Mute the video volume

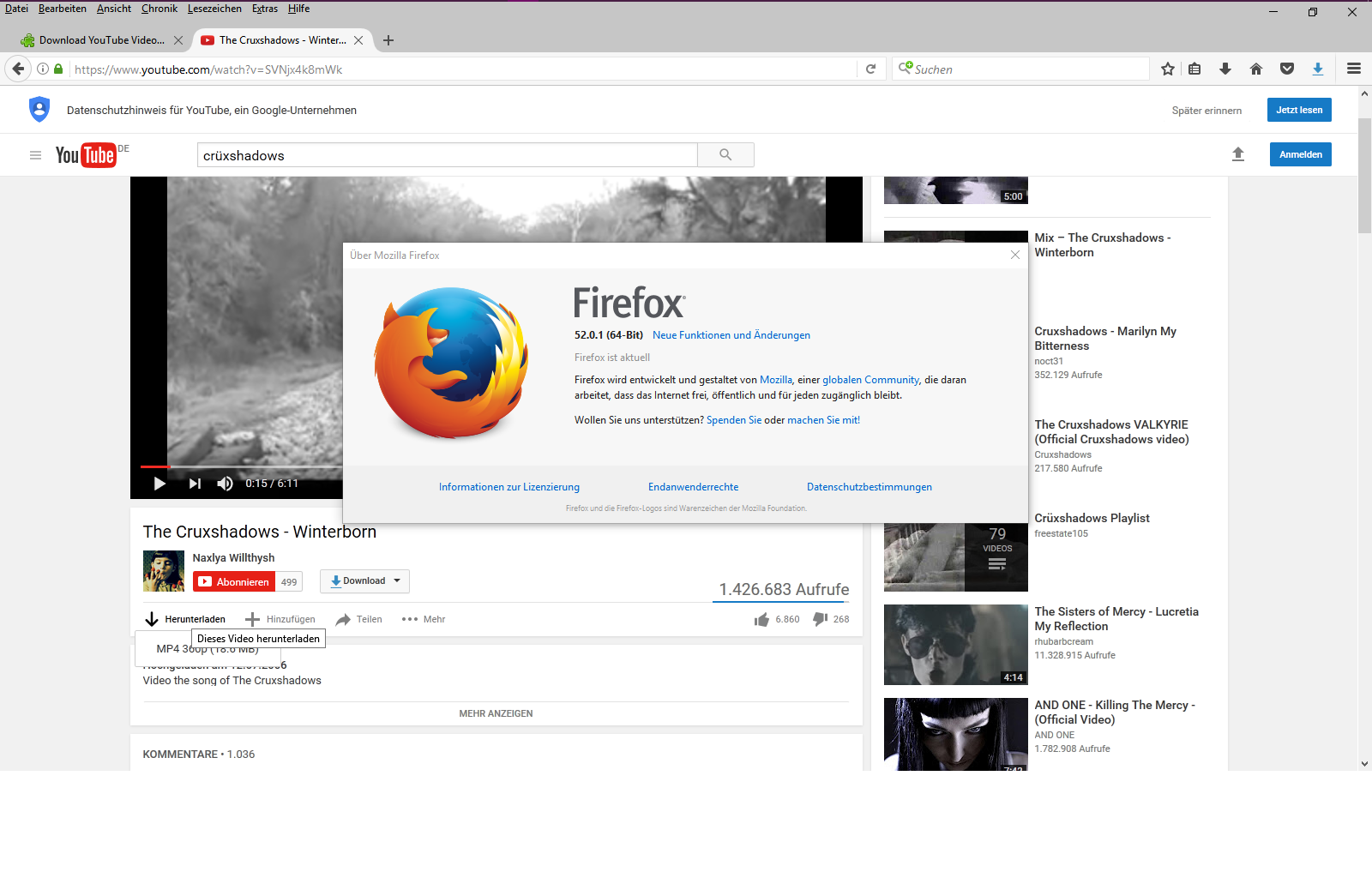pos(225,484)
